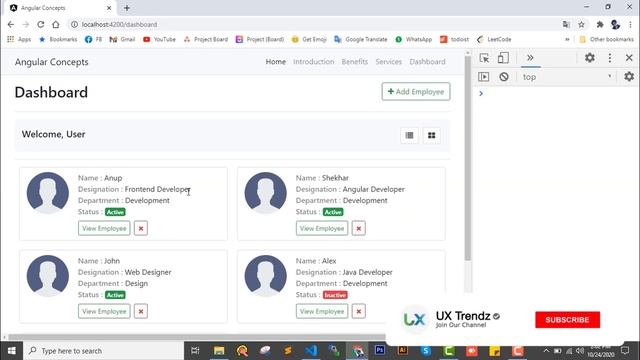The image size is (640, 360).
Task: Open the top JavaScript context dropdown
Action: click(x=567, y=77)
